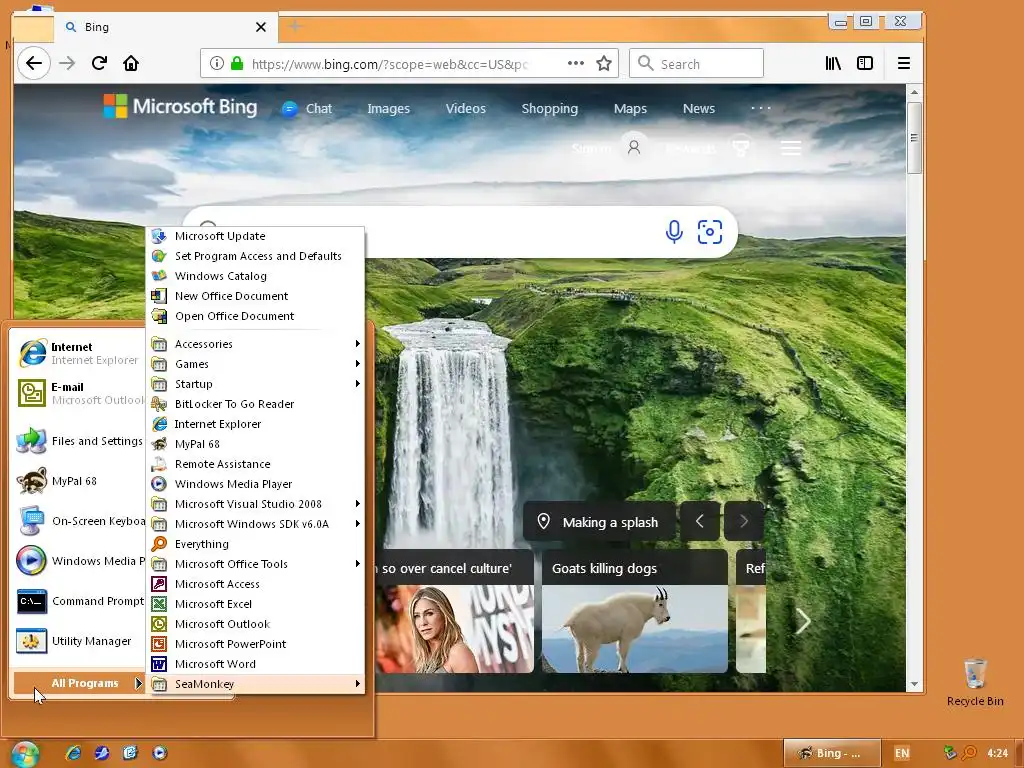Screen dimensions: 1024x768
Task: Open the browser hamburger menu
Action: coord(904,63)
